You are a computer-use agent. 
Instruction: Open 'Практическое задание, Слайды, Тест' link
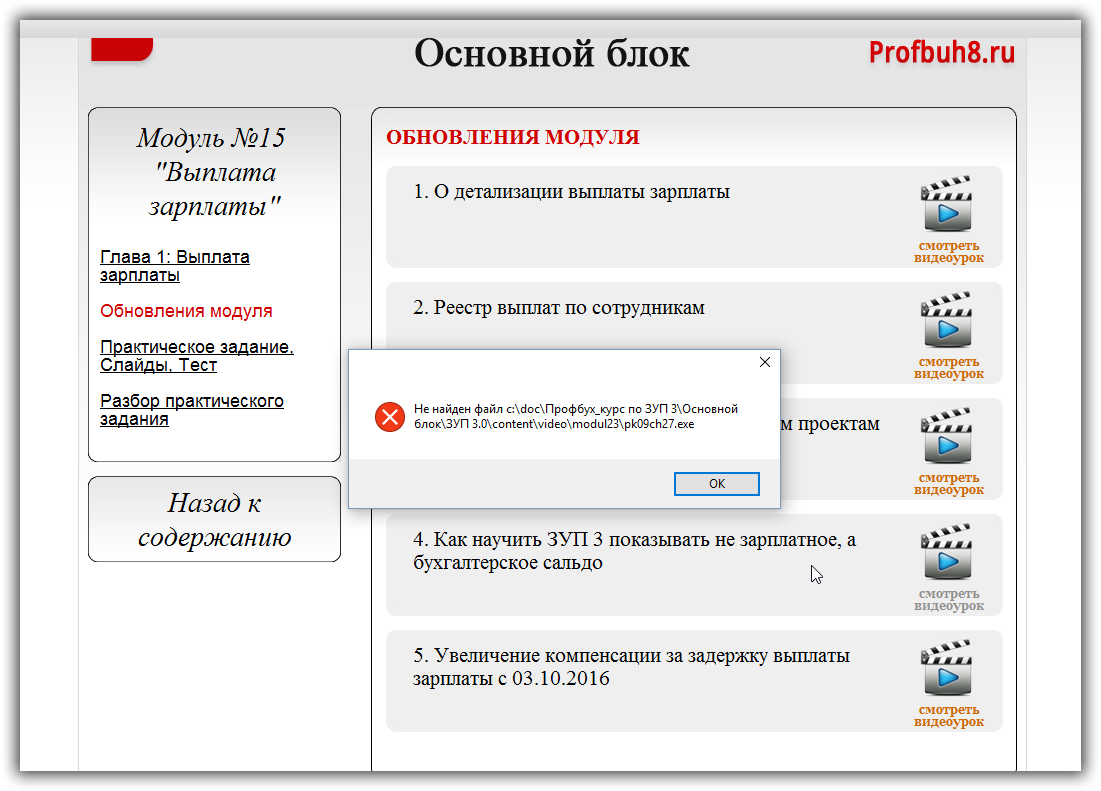196,356
